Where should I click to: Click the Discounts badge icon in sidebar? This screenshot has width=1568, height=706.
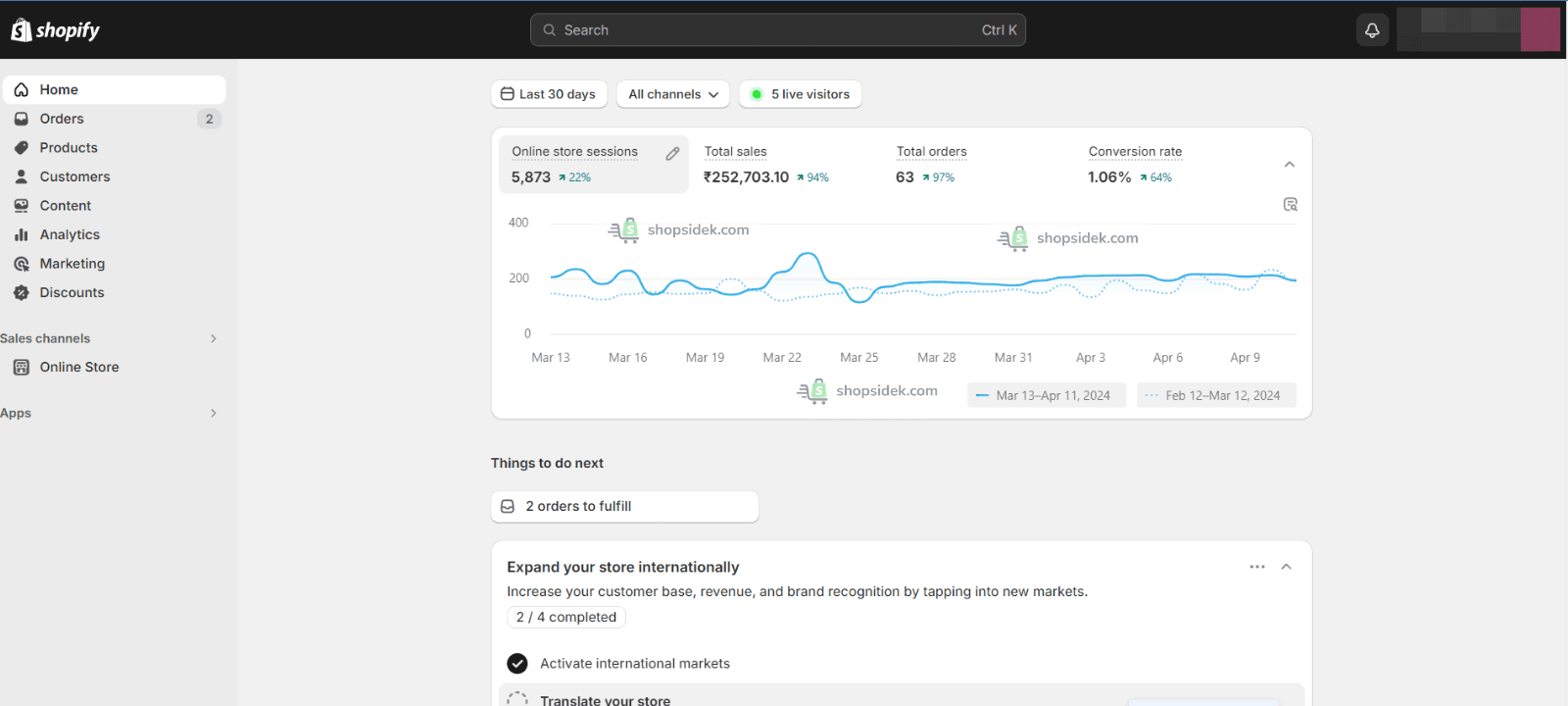[x=22, y=292]
